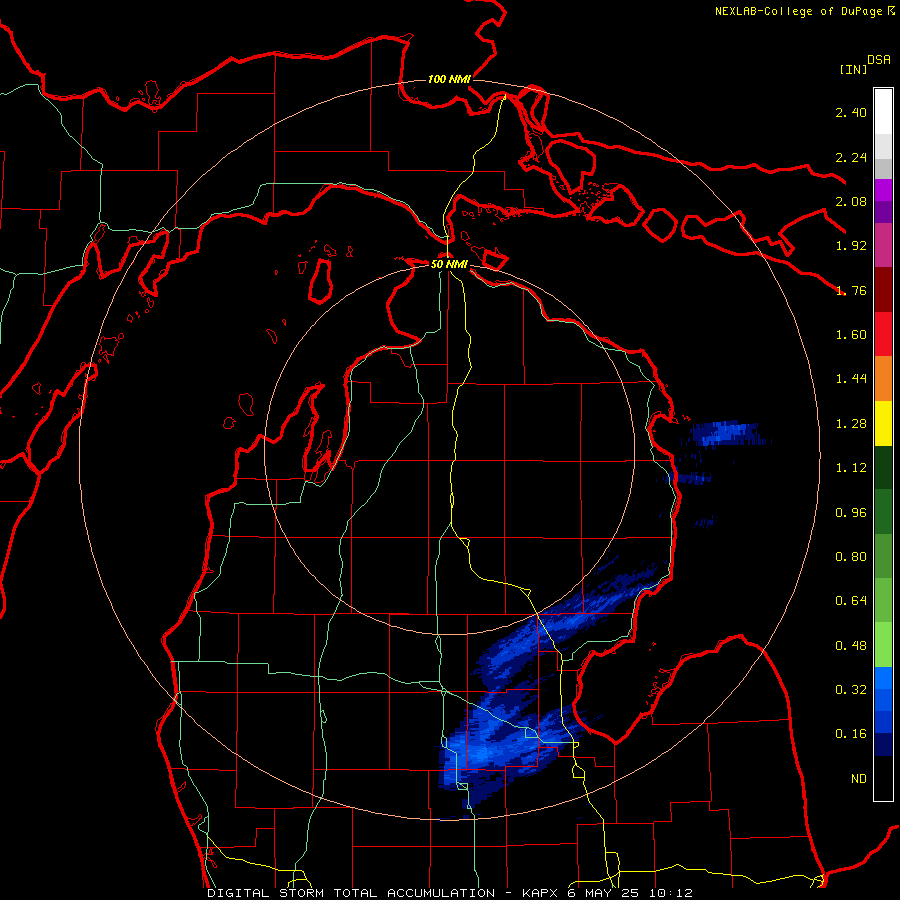Click the 0.80 legend value
Screen dimensions: 900x900
pos(851,557)
